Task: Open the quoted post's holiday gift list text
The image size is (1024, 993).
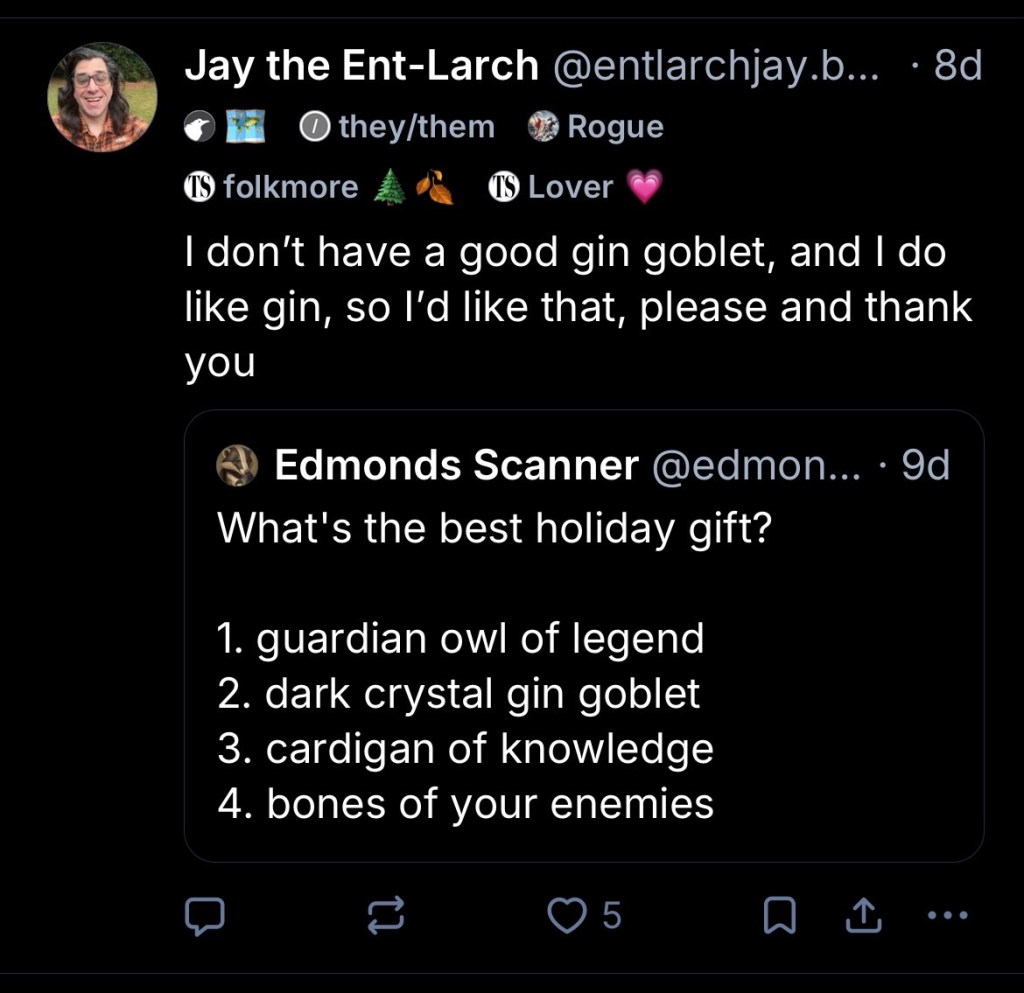Action: (x=465, y=720)
